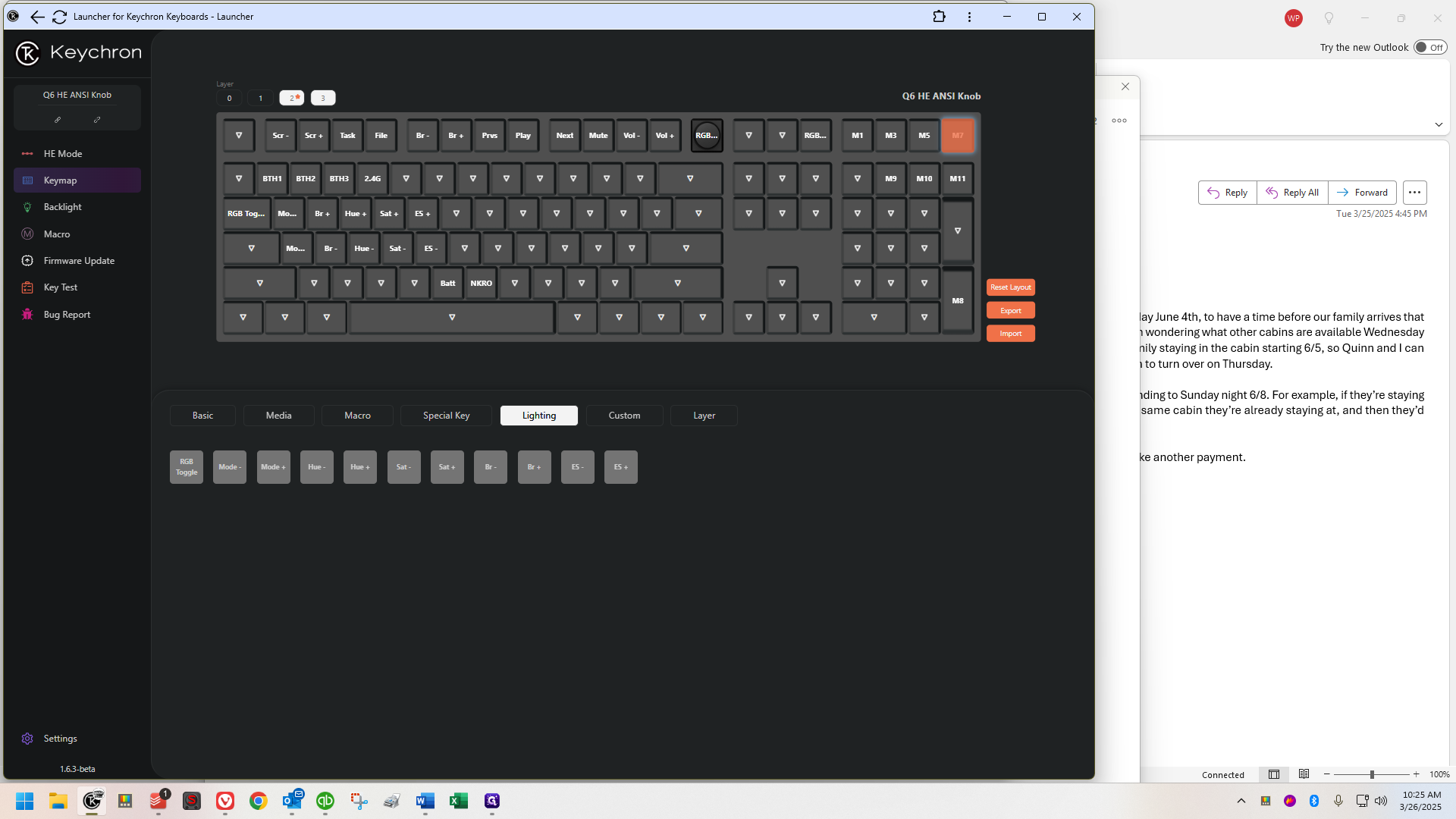
Task: Select the Batt key on the keyboard
Action: pos(448,284)
